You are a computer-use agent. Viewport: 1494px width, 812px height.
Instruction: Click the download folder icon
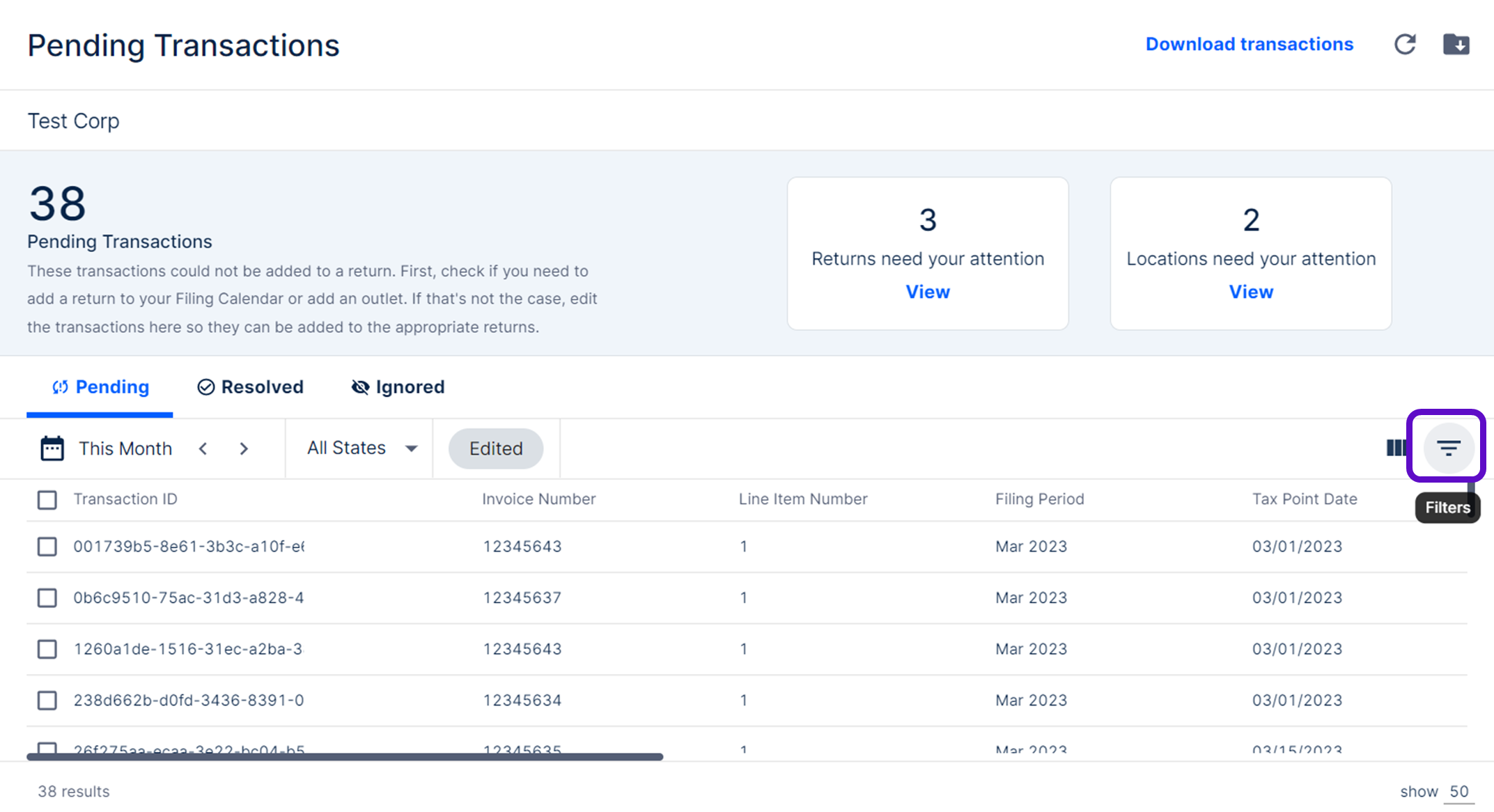tap(1456, 45)
